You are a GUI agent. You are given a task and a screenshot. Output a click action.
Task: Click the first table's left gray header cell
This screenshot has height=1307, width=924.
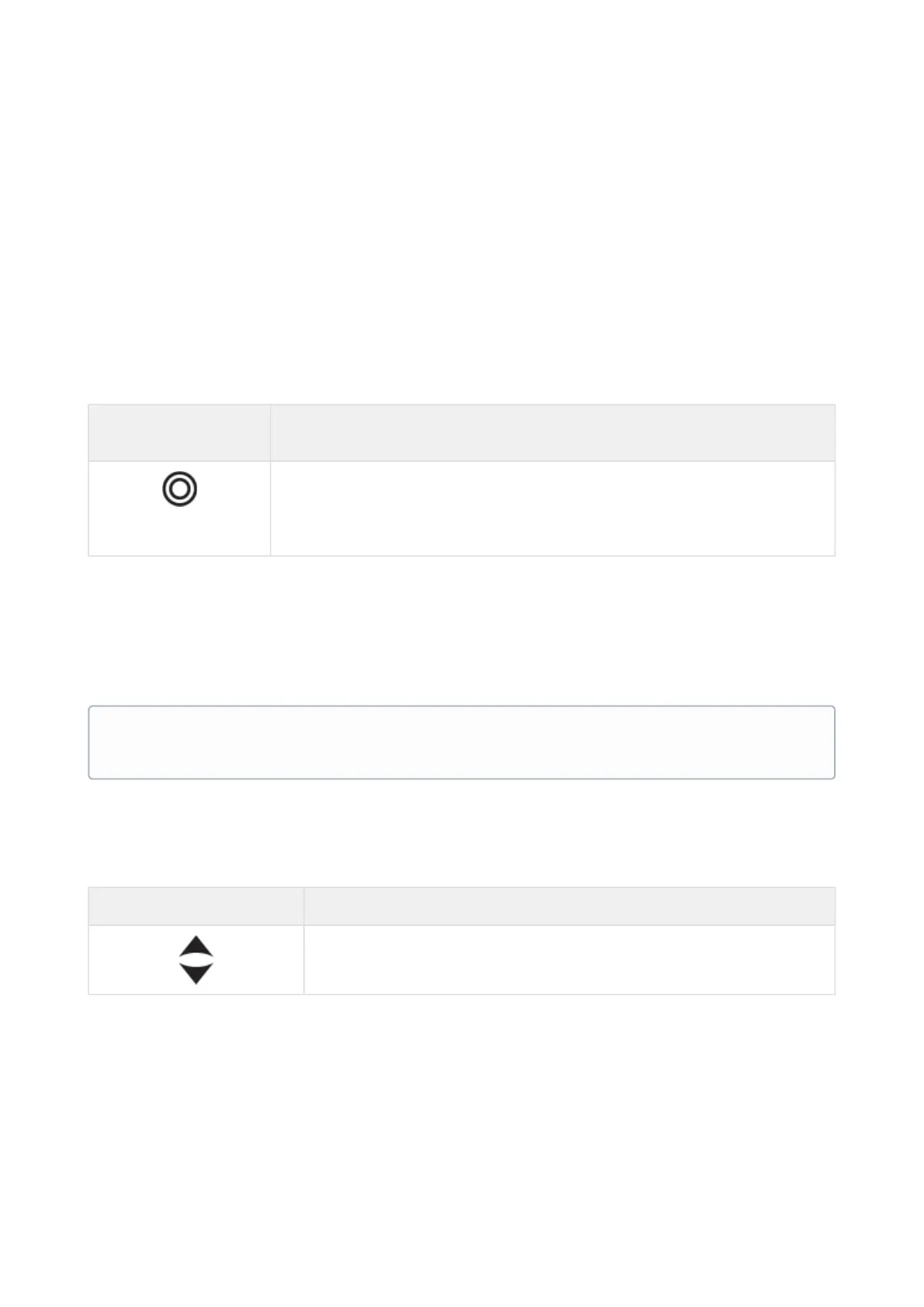pyautogui.click(x=179, y=432)
